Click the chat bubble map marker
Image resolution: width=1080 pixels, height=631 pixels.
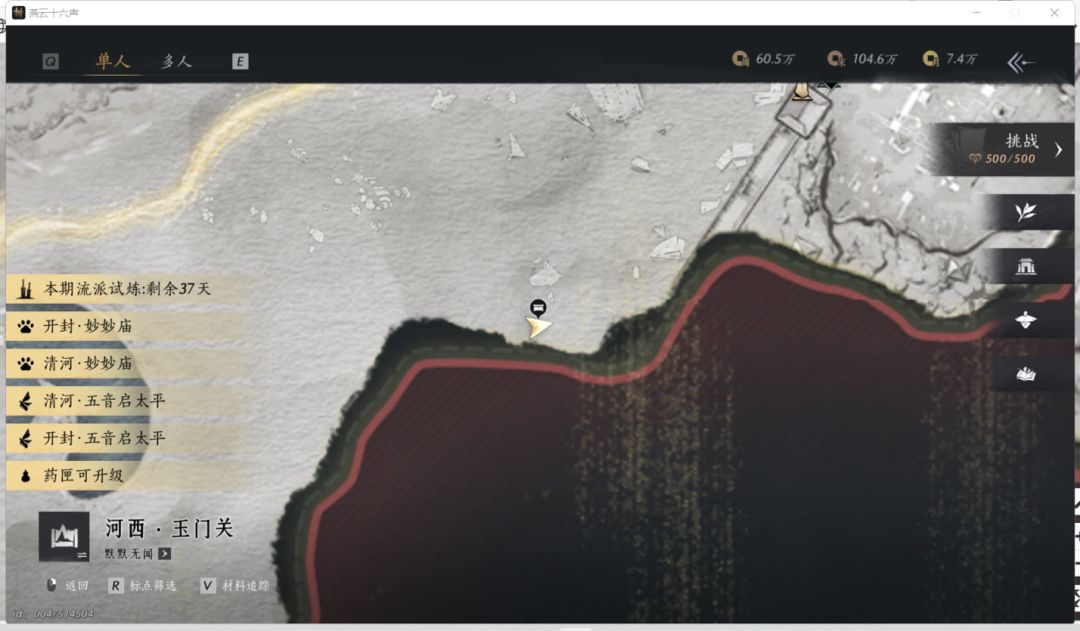click(x=538, y=307)
